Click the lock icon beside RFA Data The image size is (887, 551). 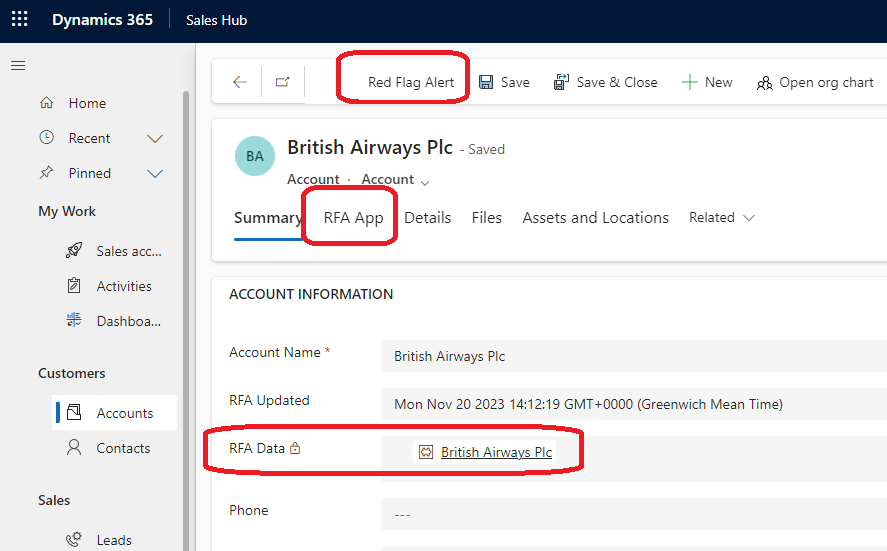coord(295,448)
